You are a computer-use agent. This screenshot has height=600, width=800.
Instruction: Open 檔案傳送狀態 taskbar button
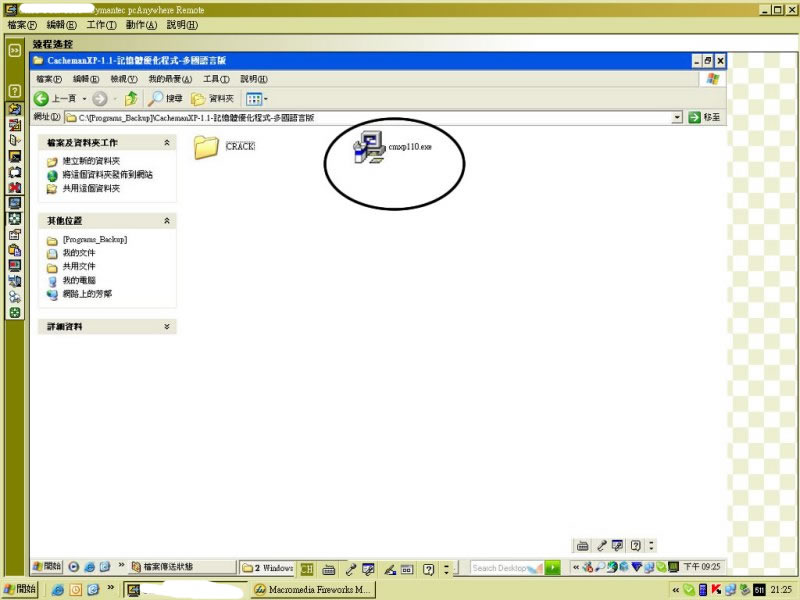(182, 567)
